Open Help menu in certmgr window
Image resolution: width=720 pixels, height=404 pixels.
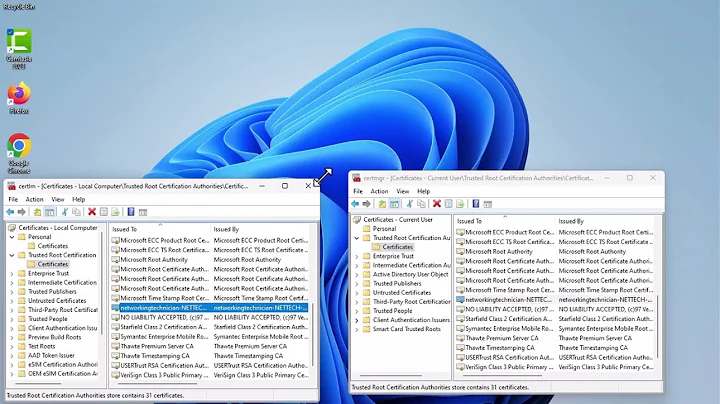point(423,191)
